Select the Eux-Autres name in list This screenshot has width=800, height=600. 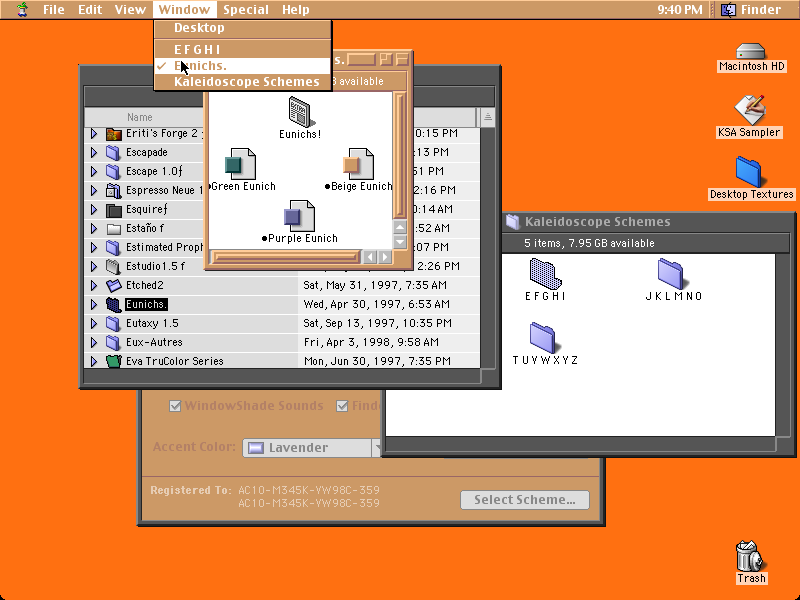(x=154, y=342)
